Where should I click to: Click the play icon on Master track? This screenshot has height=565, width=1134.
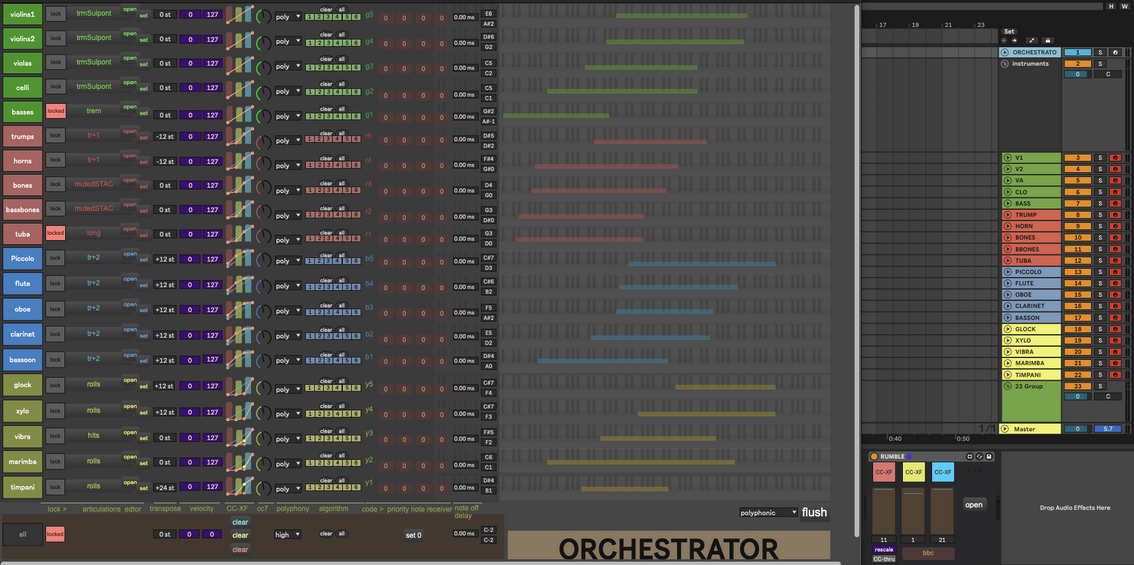click(1005, 429)
